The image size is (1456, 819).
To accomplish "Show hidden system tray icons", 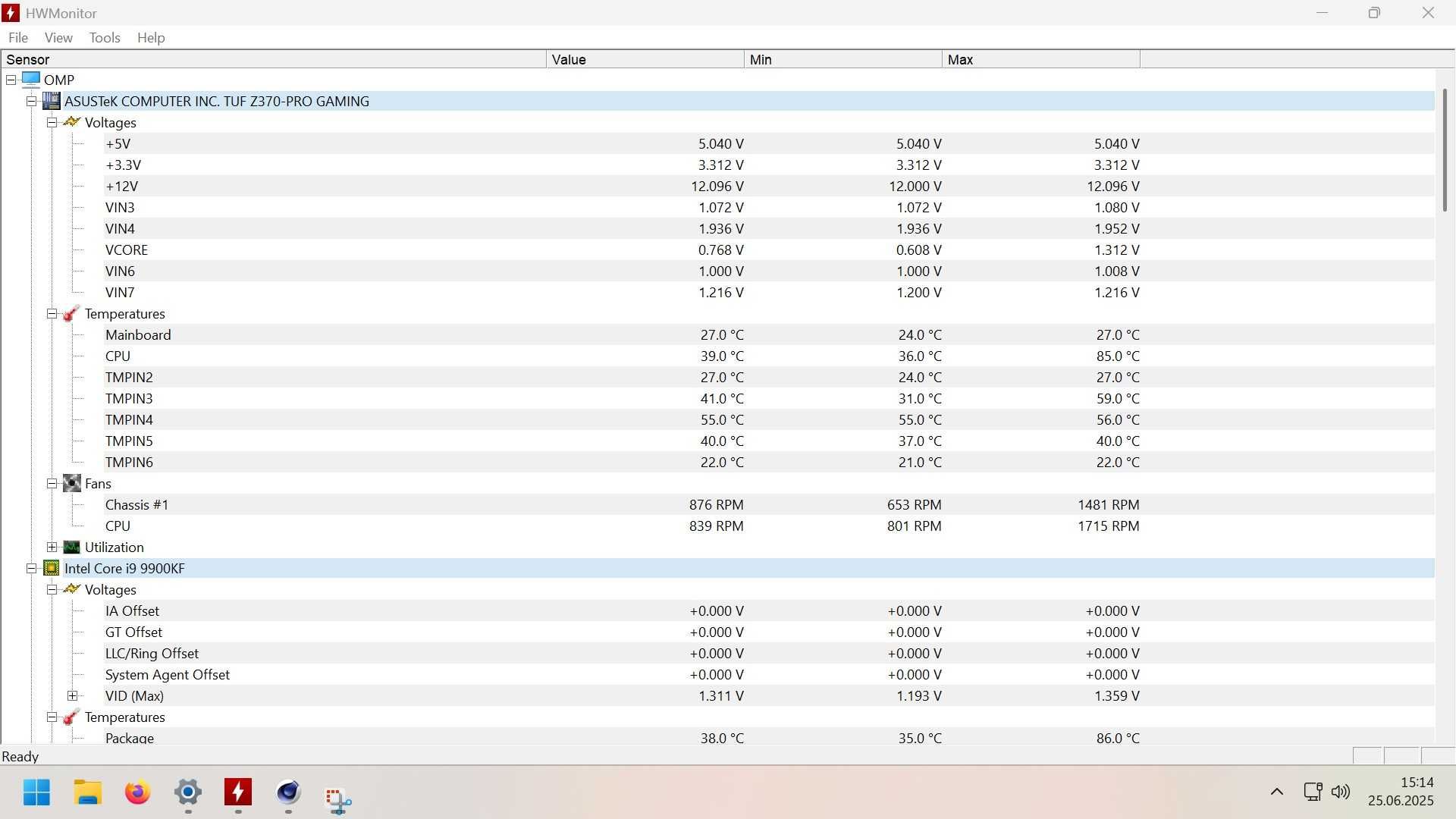I will pos(1277,792).
